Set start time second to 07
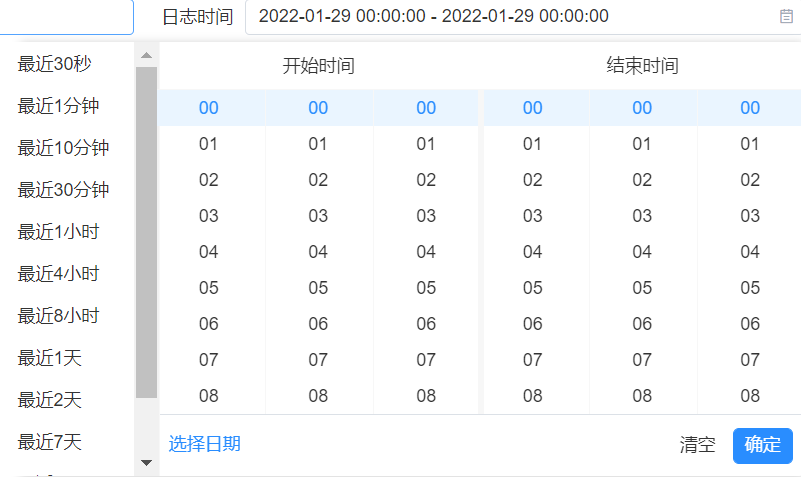801x477 pixels. pos(426,360)
